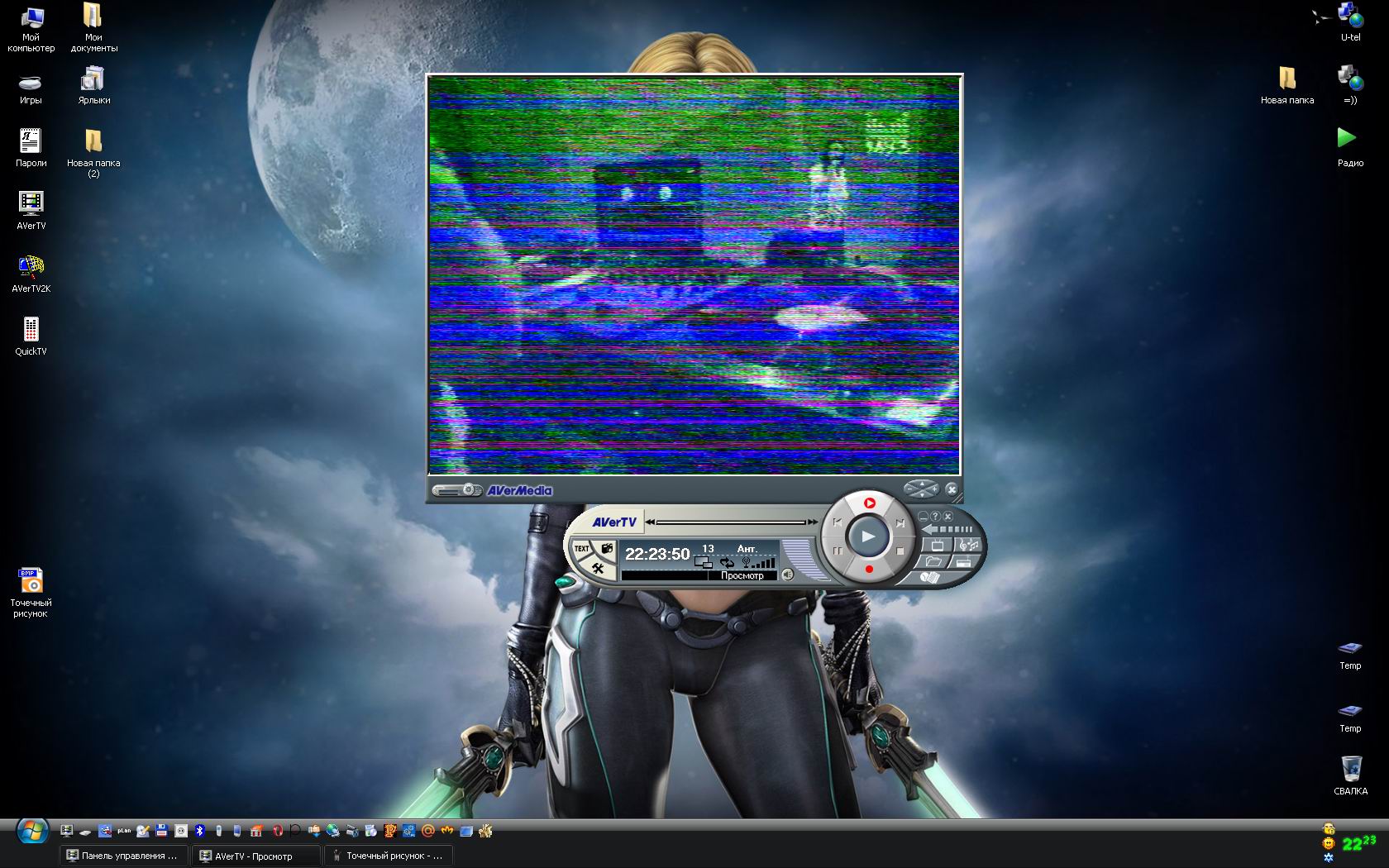
Task: Click Bluetooth icon in quick launch
Action: click(199, 831)
